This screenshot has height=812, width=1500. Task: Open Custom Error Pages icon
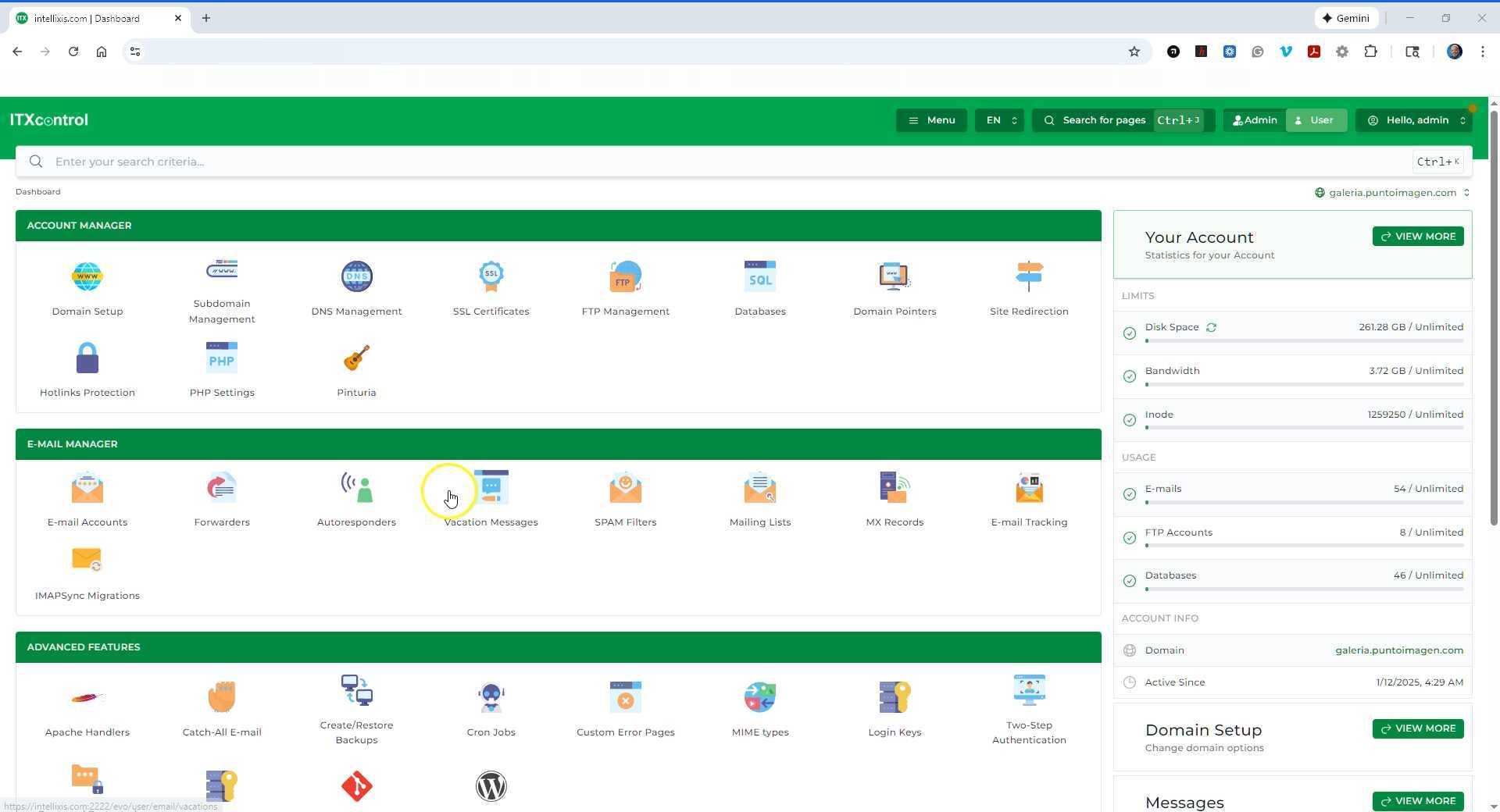pos(625,697)
